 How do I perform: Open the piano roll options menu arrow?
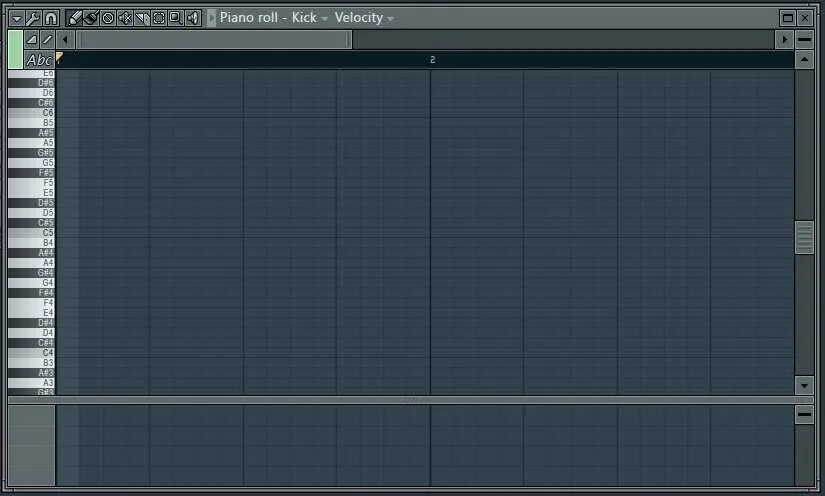click(16, 18)
